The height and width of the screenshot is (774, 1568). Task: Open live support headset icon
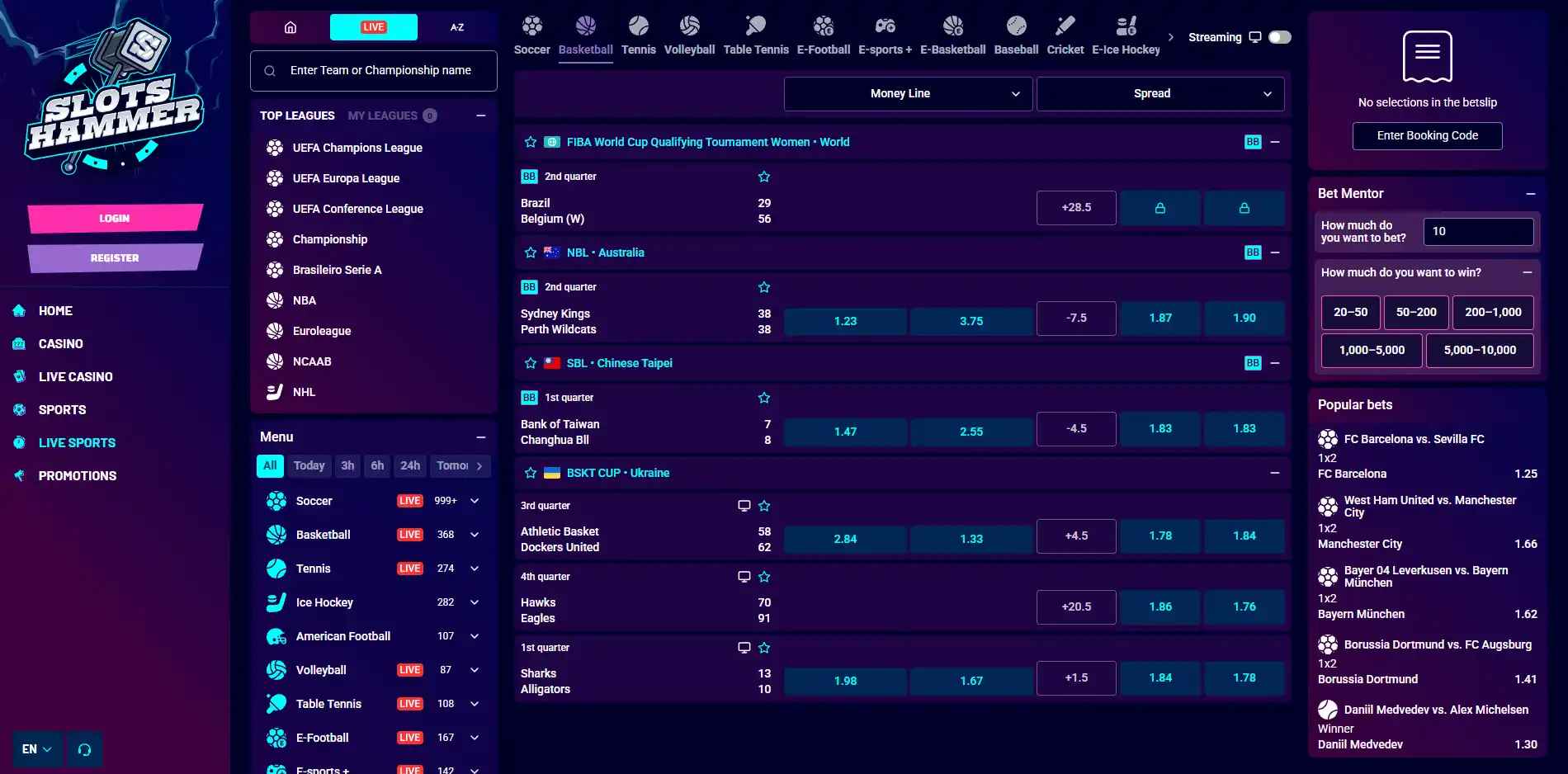tap(84, 749)
